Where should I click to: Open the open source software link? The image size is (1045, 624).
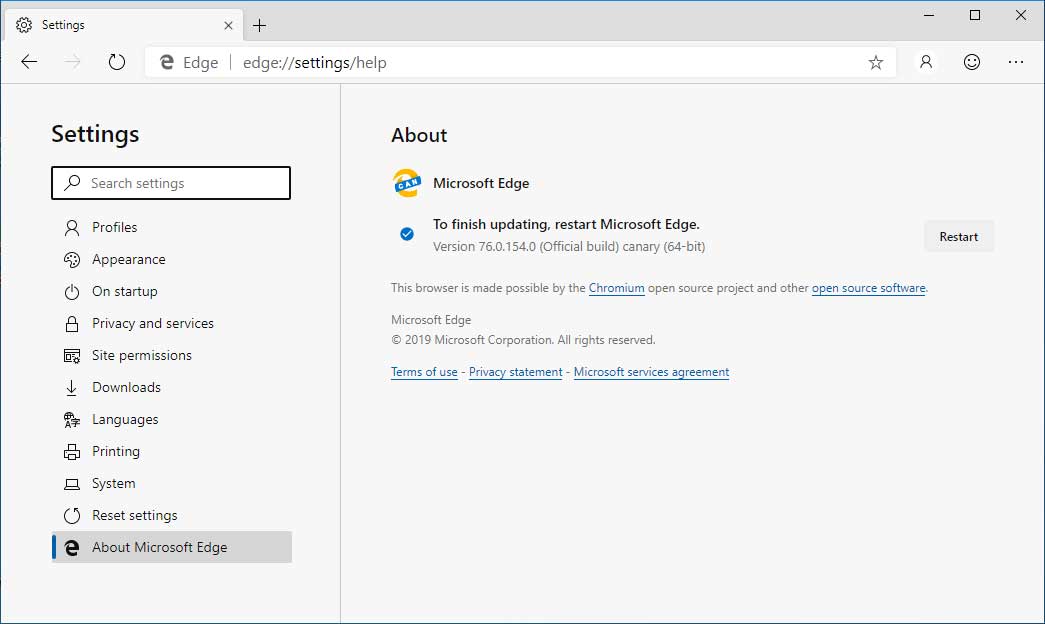tap(868, 288)
